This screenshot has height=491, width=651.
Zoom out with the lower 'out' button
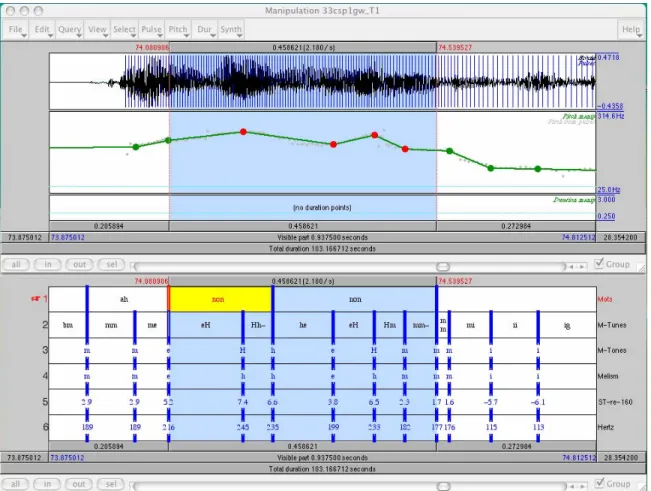pos(79,484)
